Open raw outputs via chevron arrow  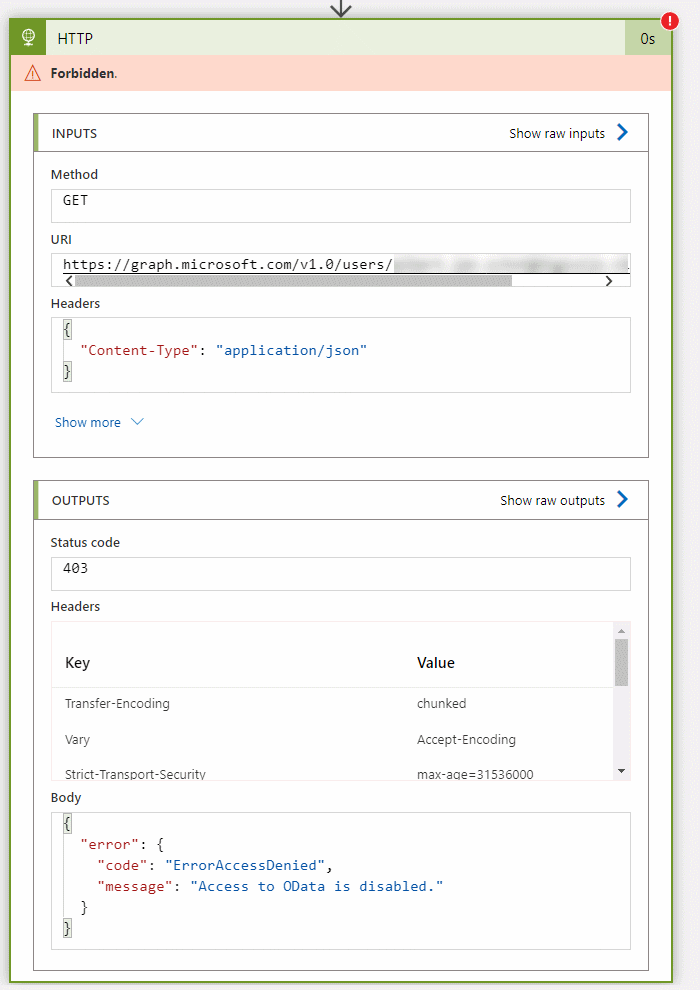click(x=622, y=499)
